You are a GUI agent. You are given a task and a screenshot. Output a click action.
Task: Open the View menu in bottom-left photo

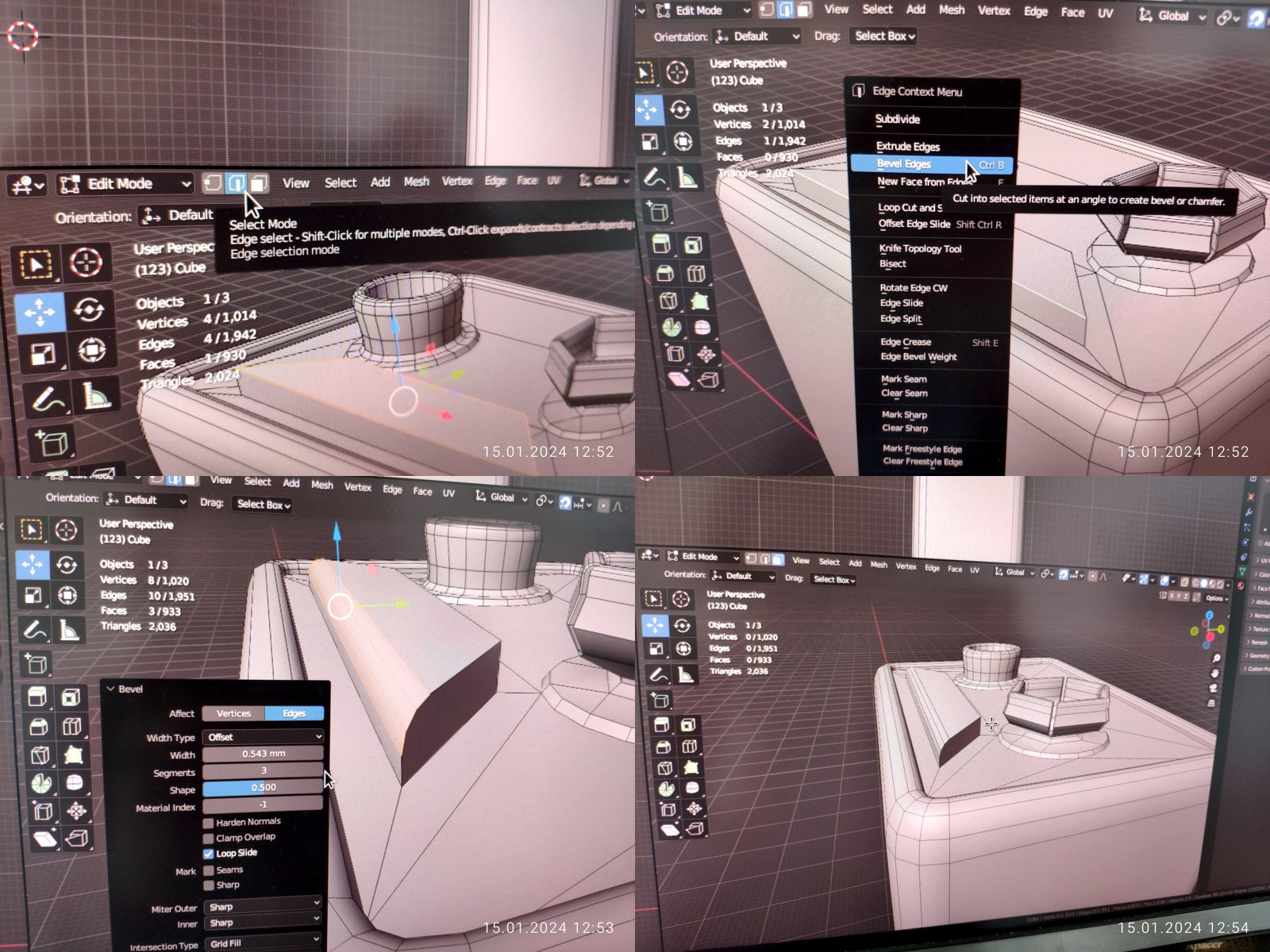pyautogui.click(x=221, y=480)
